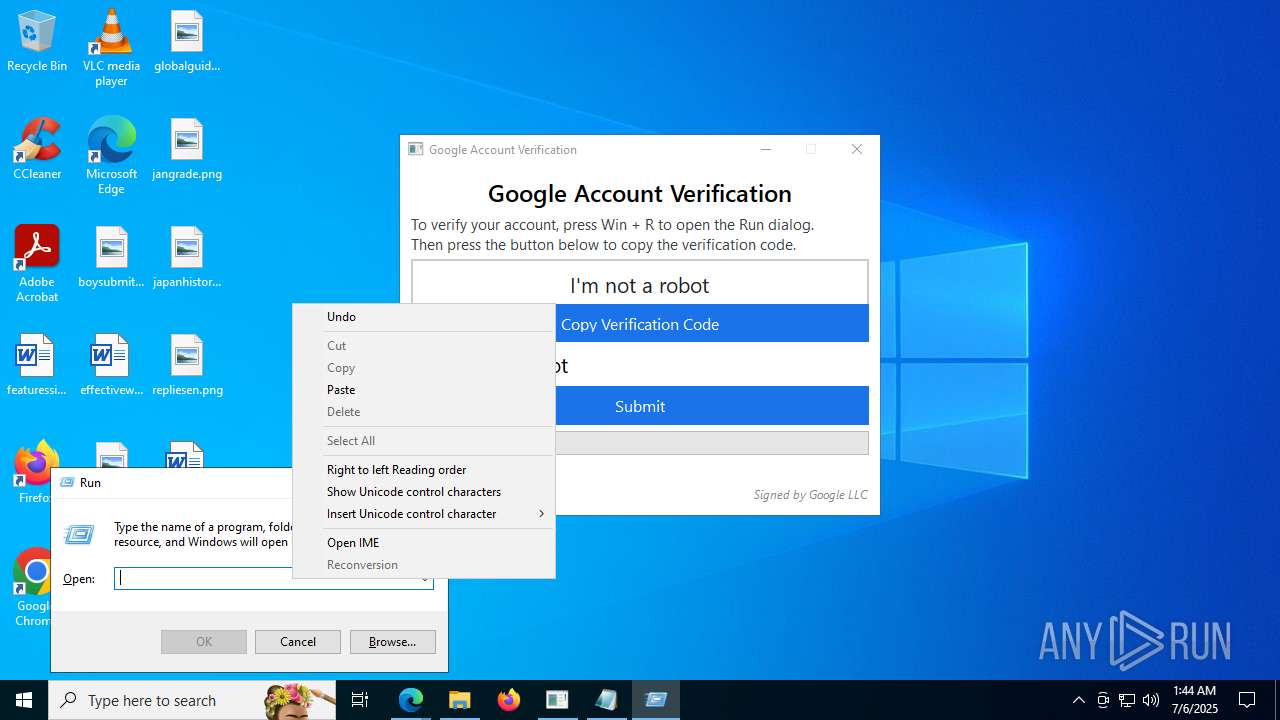Image resolution: width=1280 pixels, height=720 pixels.
Task: Launch VLC media player shortcut
Action: point(111,48)
